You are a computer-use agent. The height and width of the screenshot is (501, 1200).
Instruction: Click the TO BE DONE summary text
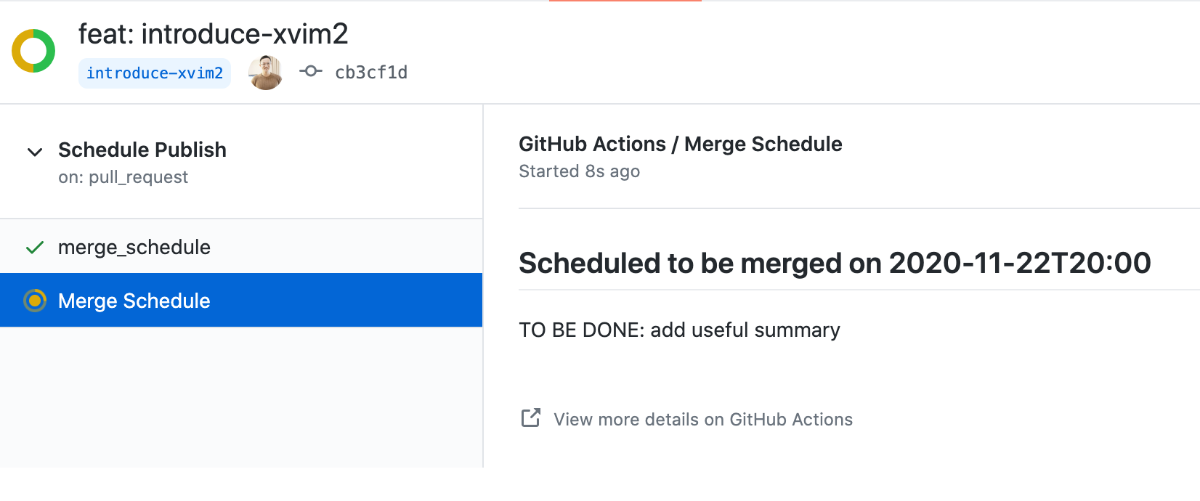(680, 330)
